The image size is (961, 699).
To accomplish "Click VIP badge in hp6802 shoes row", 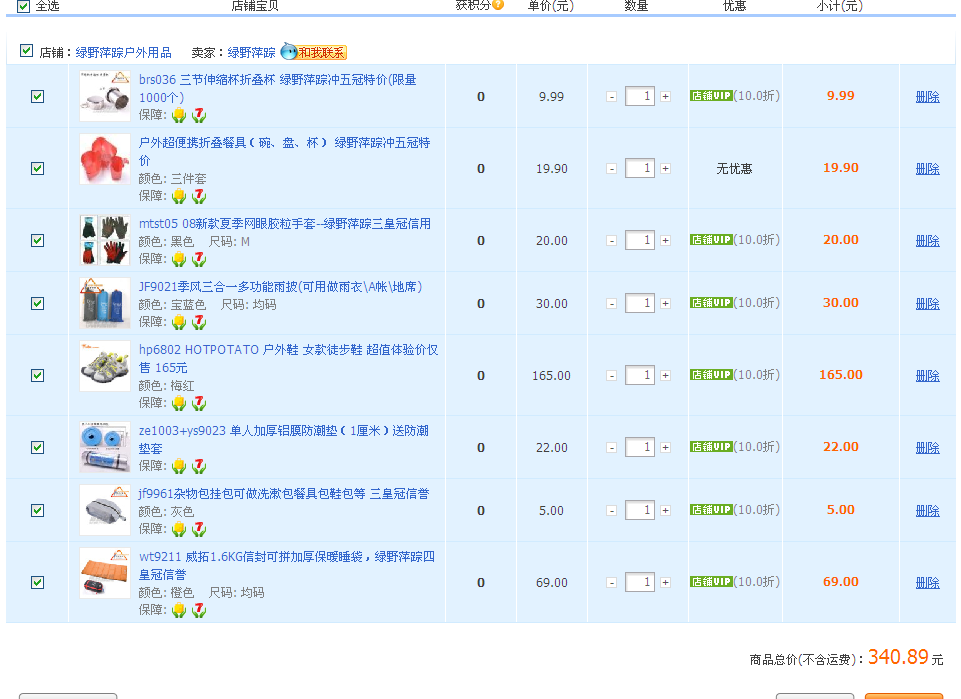I will tap(711, 374).
